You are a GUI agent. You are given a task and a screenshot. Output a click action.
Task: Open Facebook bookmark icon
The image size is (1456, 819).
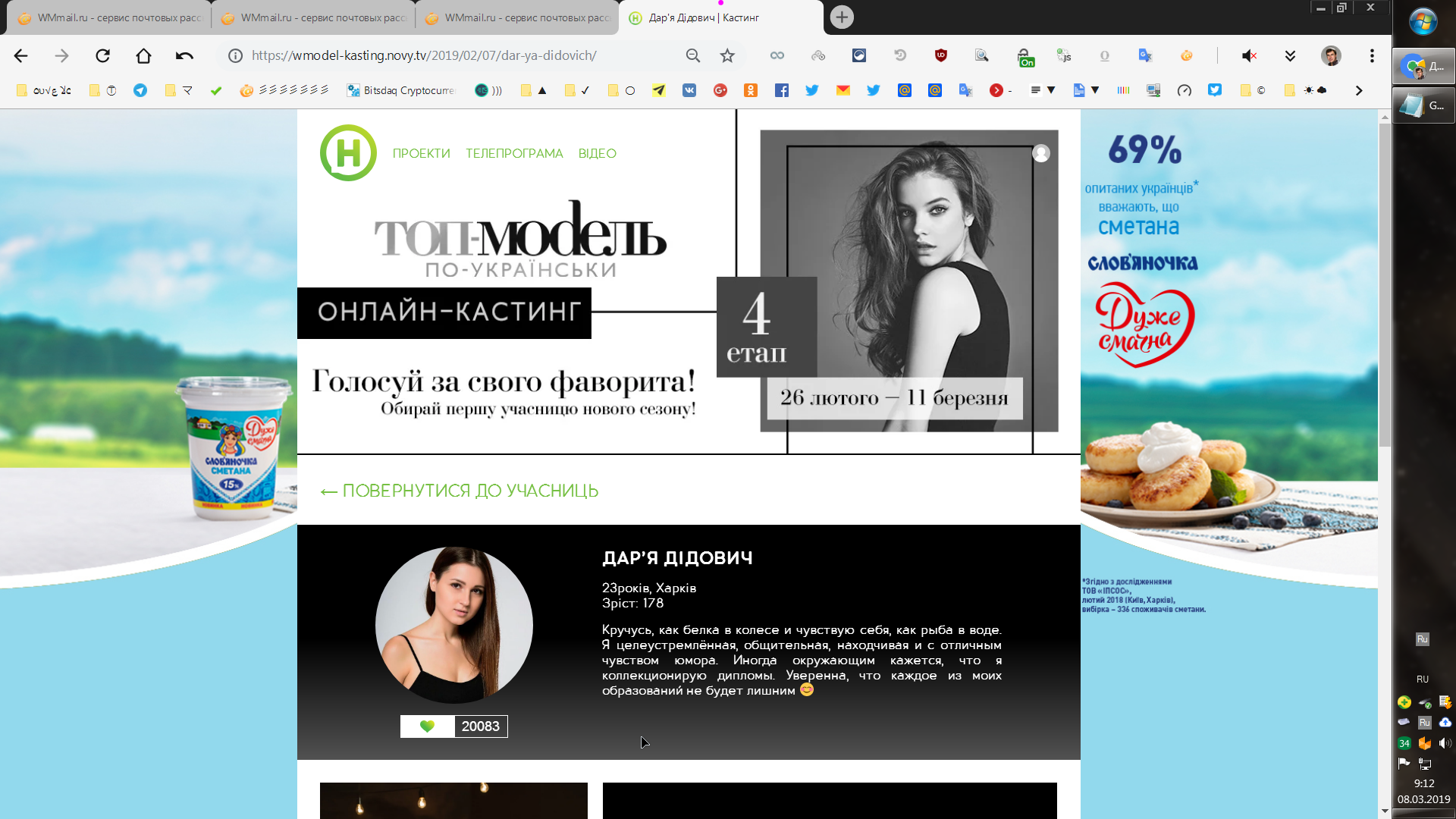point(781,90)
